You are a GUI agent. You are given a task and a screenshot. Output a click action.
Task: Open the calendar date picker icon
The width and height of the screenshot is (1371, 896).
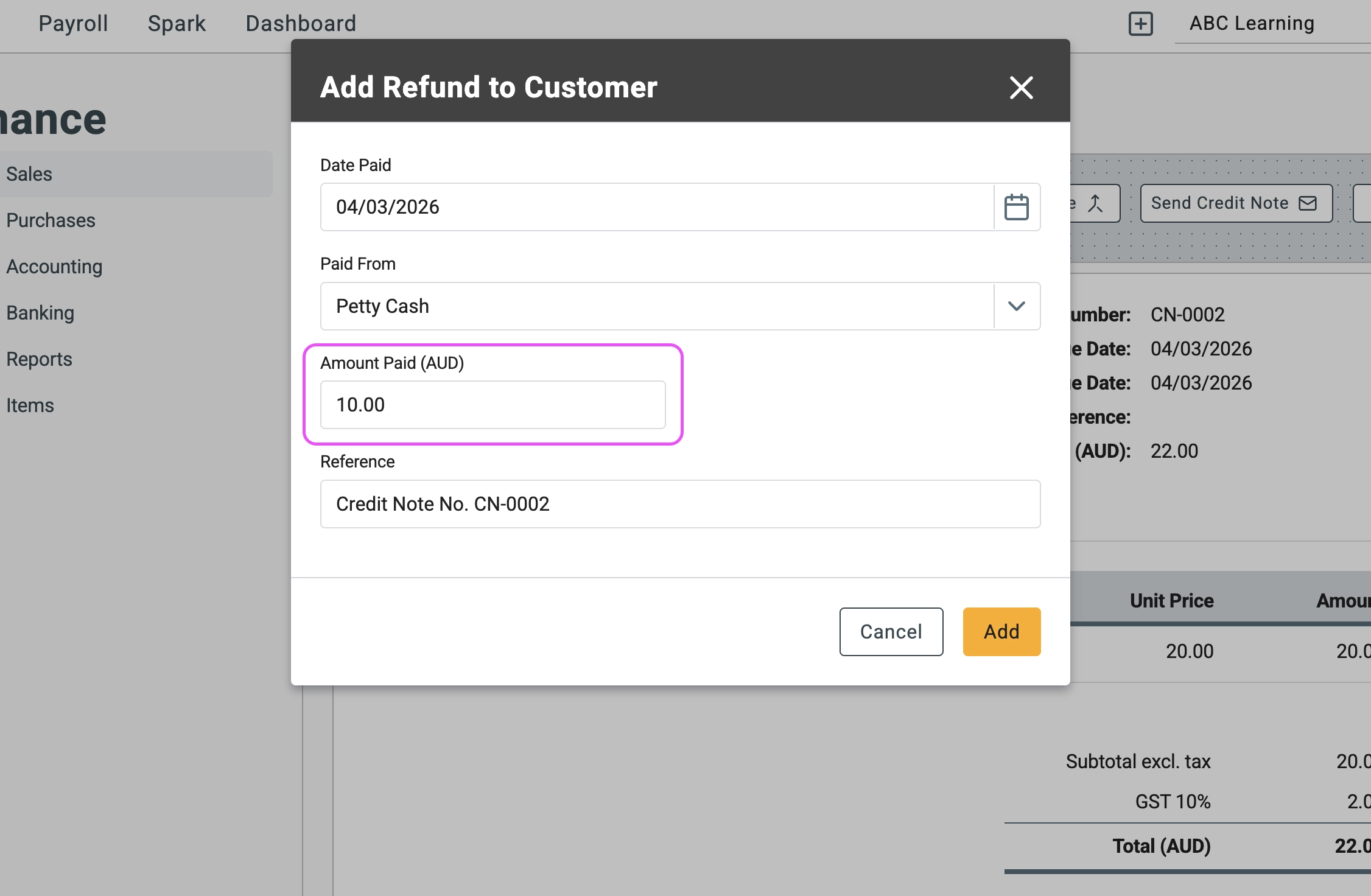(1015, 207)
